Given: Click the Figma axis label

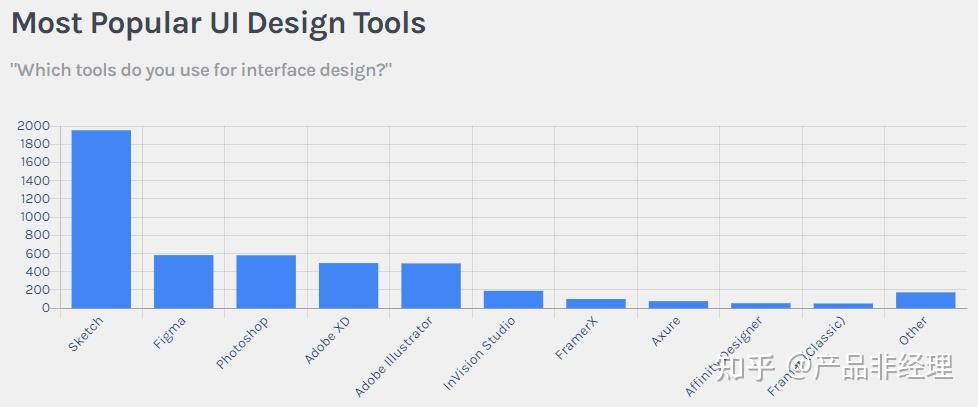Looking at the screenshot, I should [169, 333].
